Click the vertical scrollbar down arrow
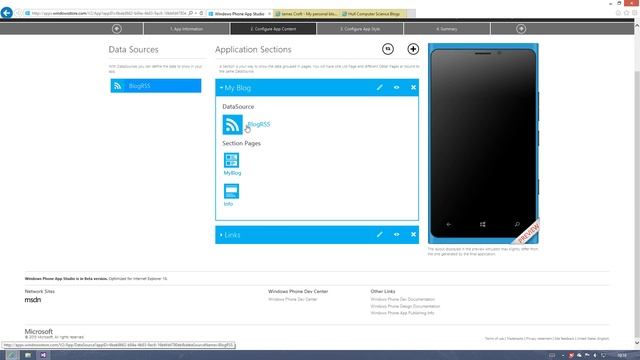This screenshot has width=640, height=360. pos(637,343)
